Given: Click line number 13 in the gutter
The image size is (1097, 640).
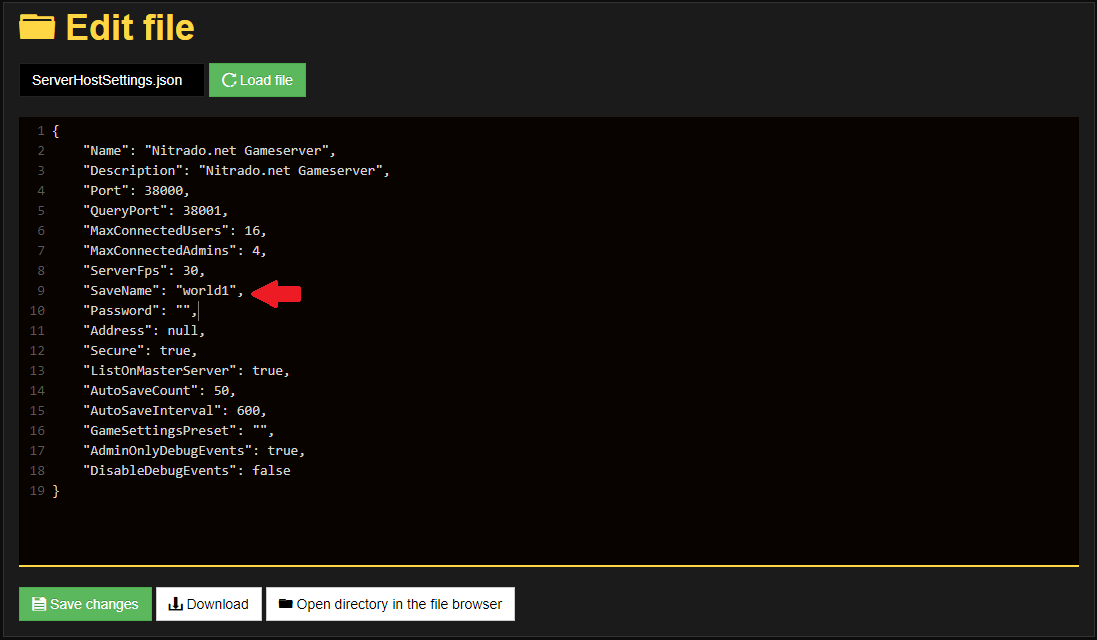Looking at the screenshot, I should 38,370.
